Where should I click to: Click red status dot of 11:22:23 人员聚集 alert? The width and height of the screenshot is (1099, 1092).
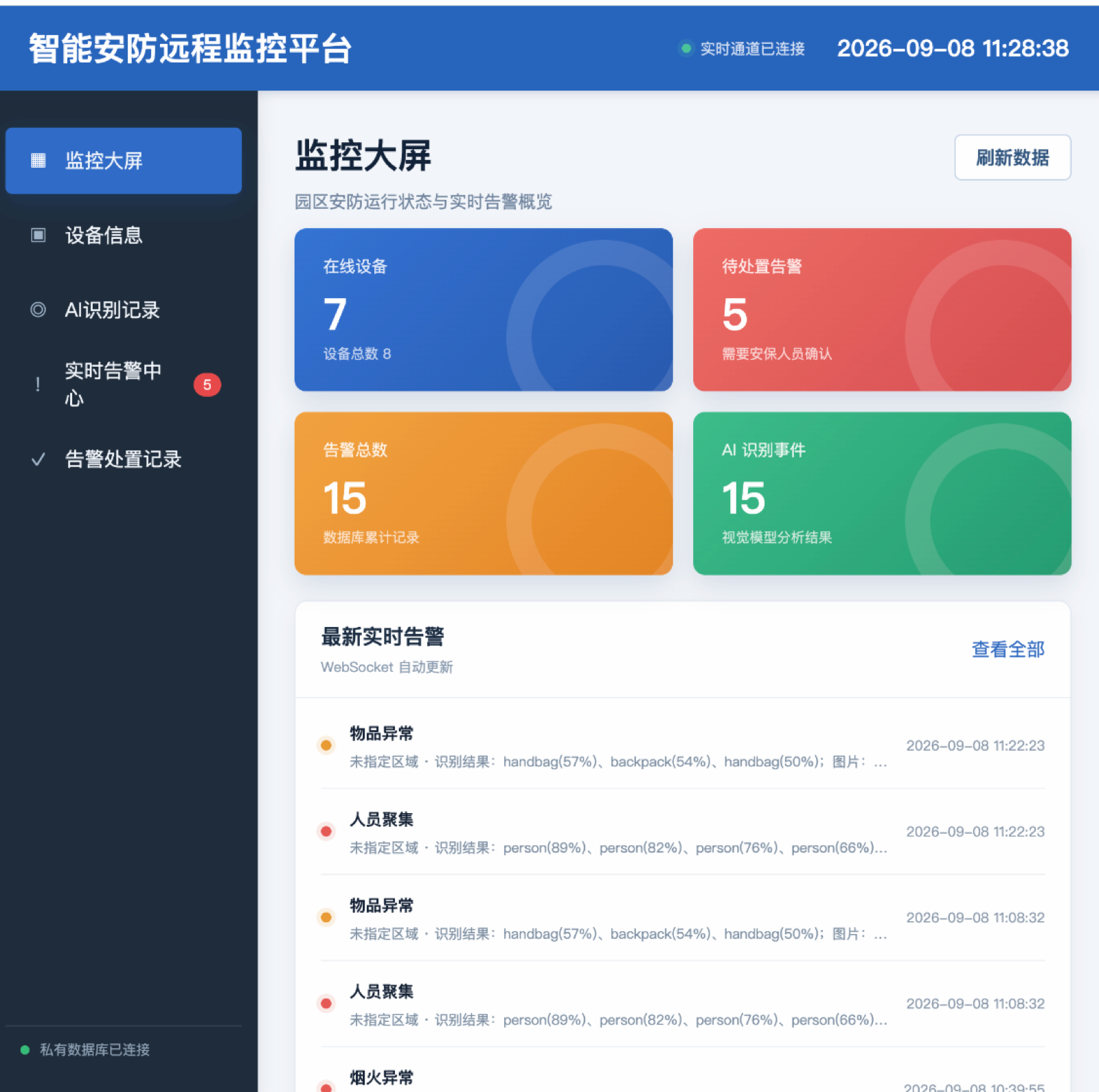coord(326,831)
